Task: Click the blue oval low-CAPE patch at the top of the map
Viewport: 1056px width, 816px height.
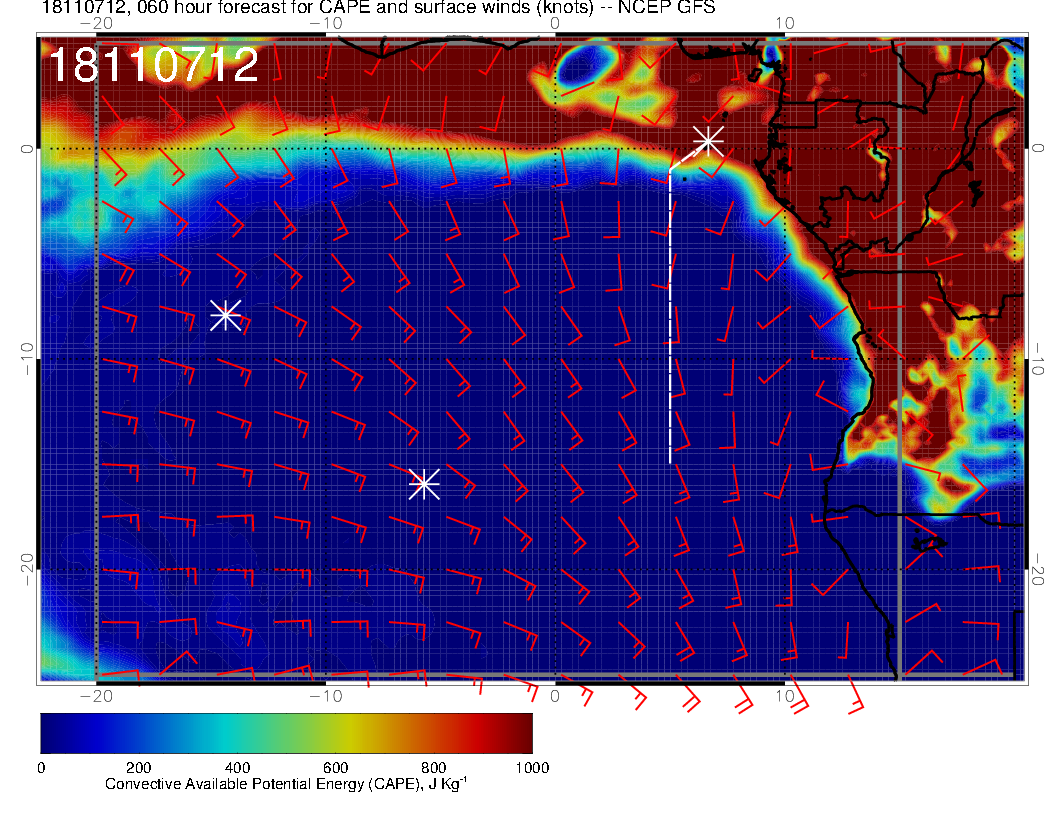Action: click(584, 67)
